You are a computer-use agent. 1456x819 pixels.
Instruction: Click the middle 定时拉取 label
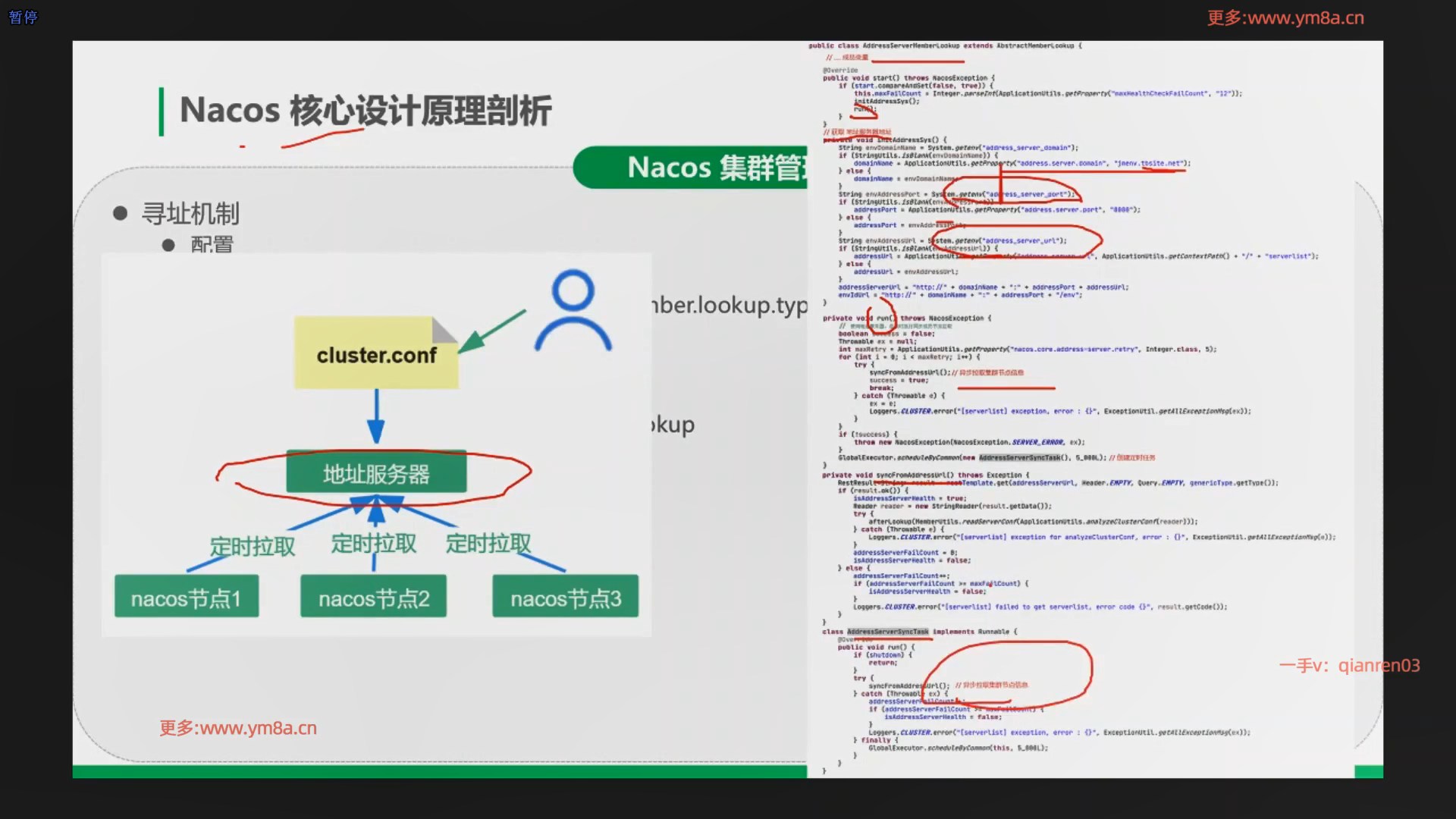373,543
